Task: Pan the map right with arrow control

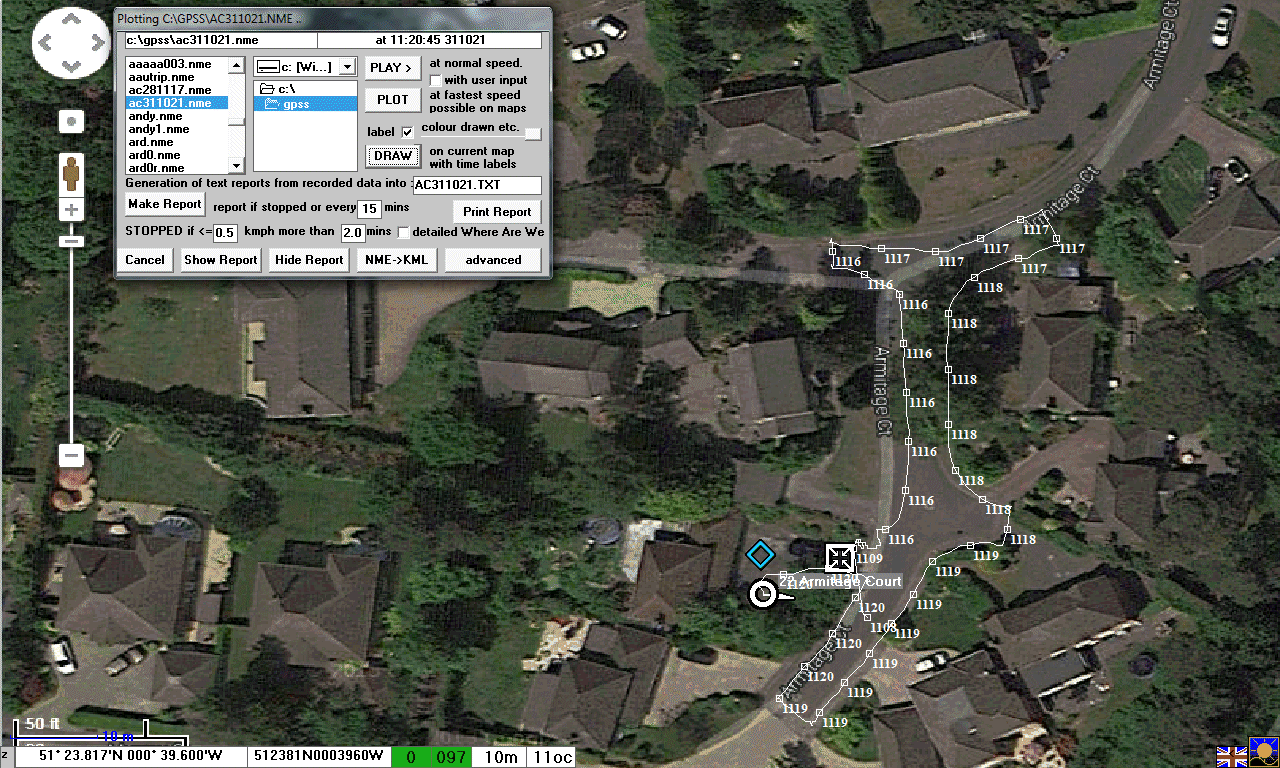Action: click(96, 44)
